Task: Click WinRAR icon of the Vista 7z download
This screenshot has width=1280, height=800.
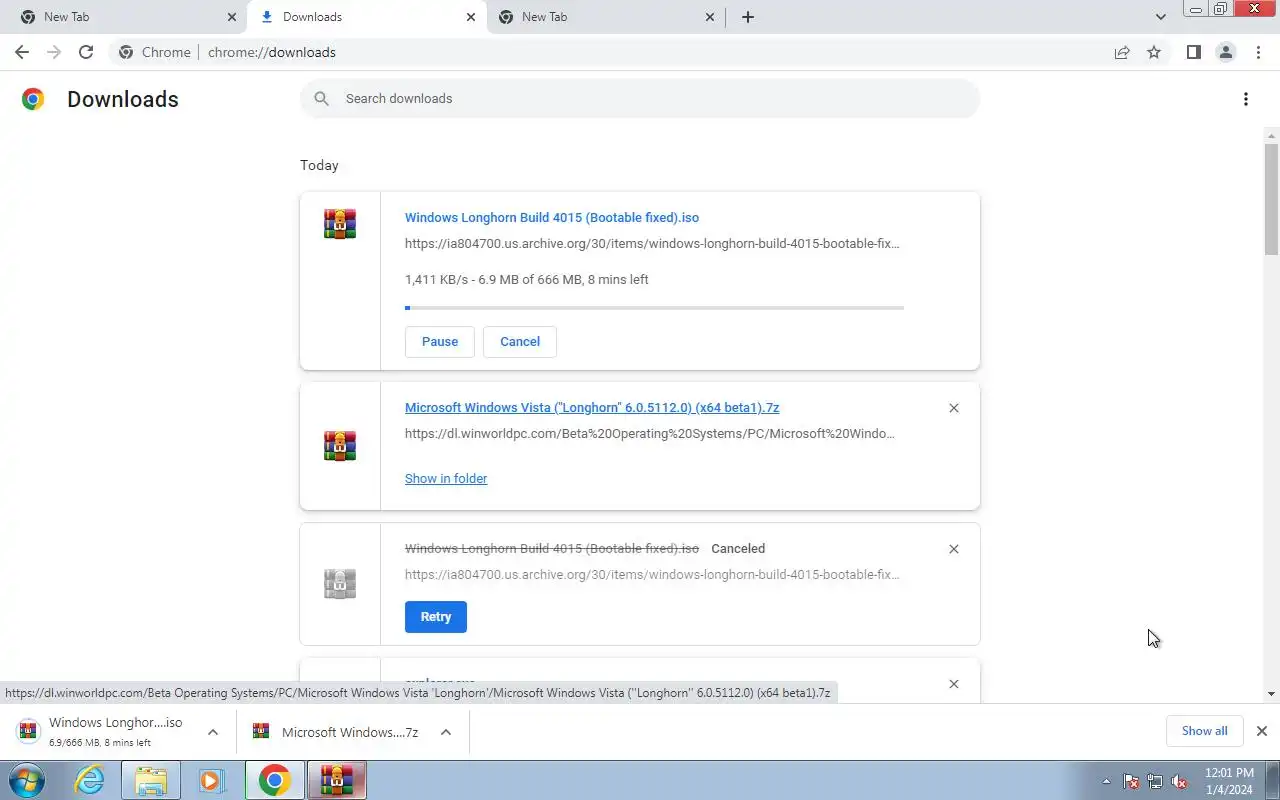Action: click(340, 445)
